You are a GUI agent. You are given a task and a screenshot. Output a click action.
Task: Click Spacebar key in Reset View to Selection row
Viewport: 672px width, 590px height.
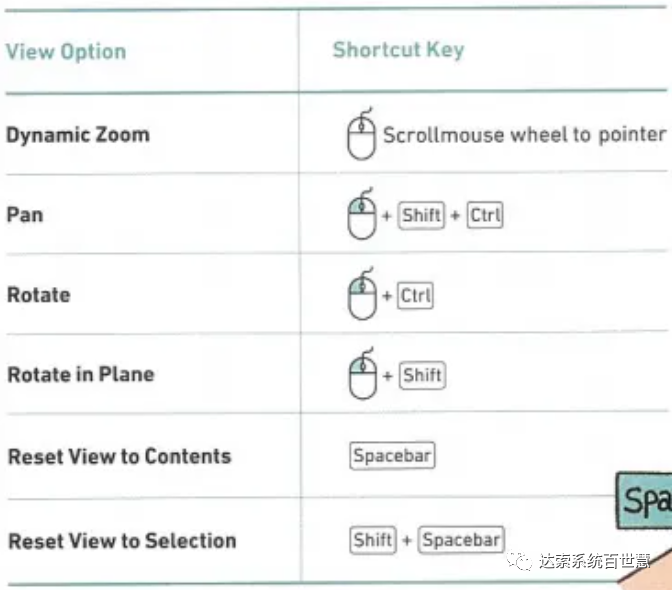(461, 540)
